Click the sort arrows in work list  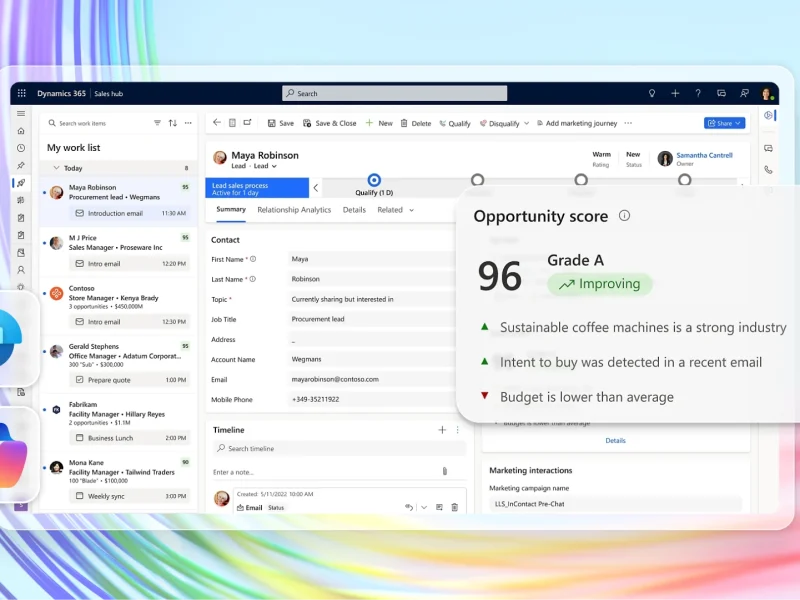(x=173, y=123)
